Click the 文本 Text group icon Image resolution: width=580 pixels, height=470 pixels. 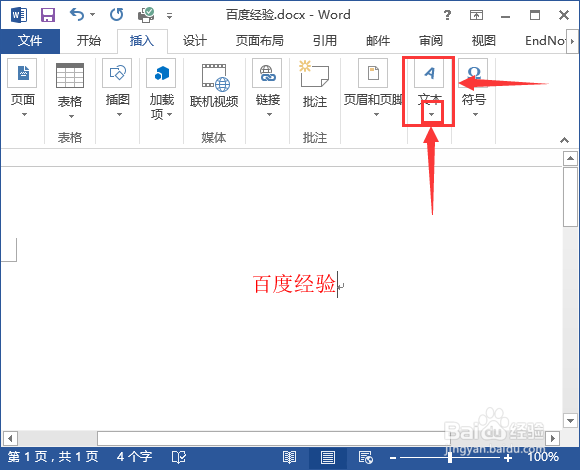point(429,73)
